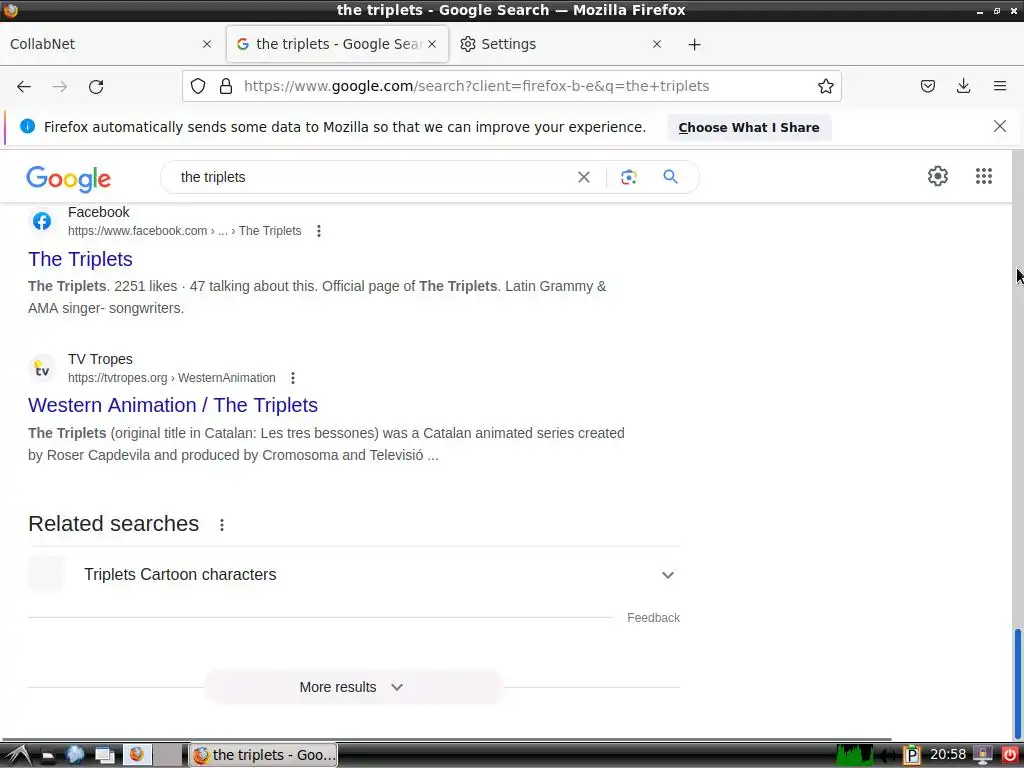Close the CollabNet tab
Viewport: 1024px width, 768px height.
[207, 44]
